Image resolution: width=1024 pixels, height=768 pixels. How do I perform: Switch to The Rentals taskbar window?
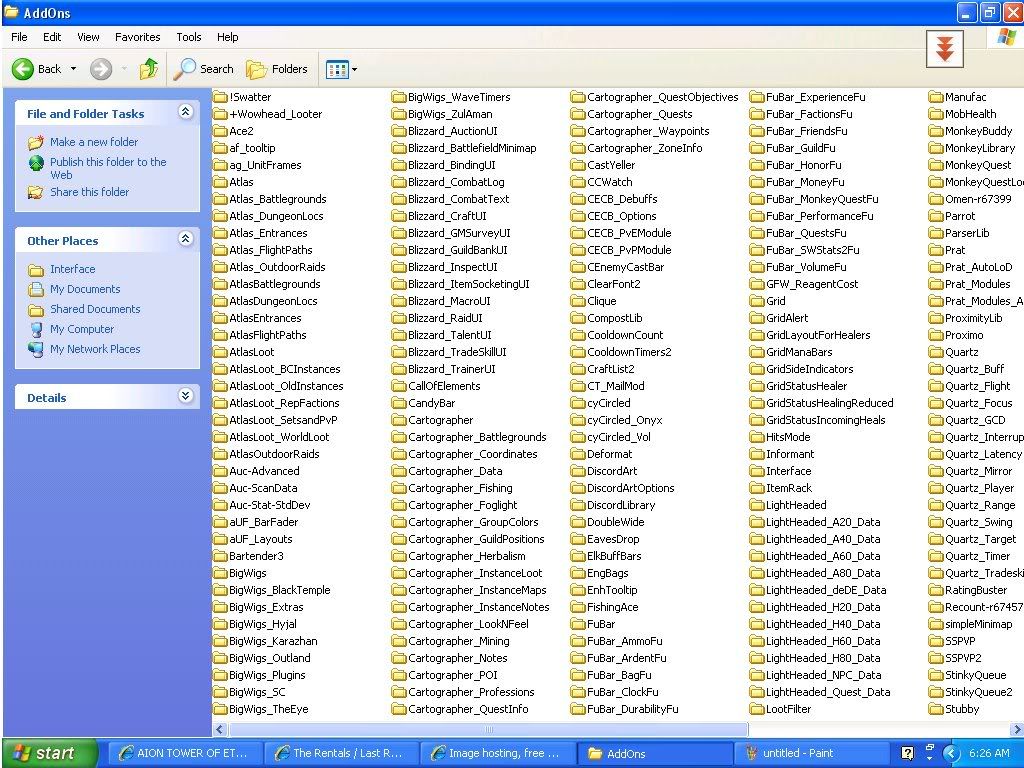340,753
